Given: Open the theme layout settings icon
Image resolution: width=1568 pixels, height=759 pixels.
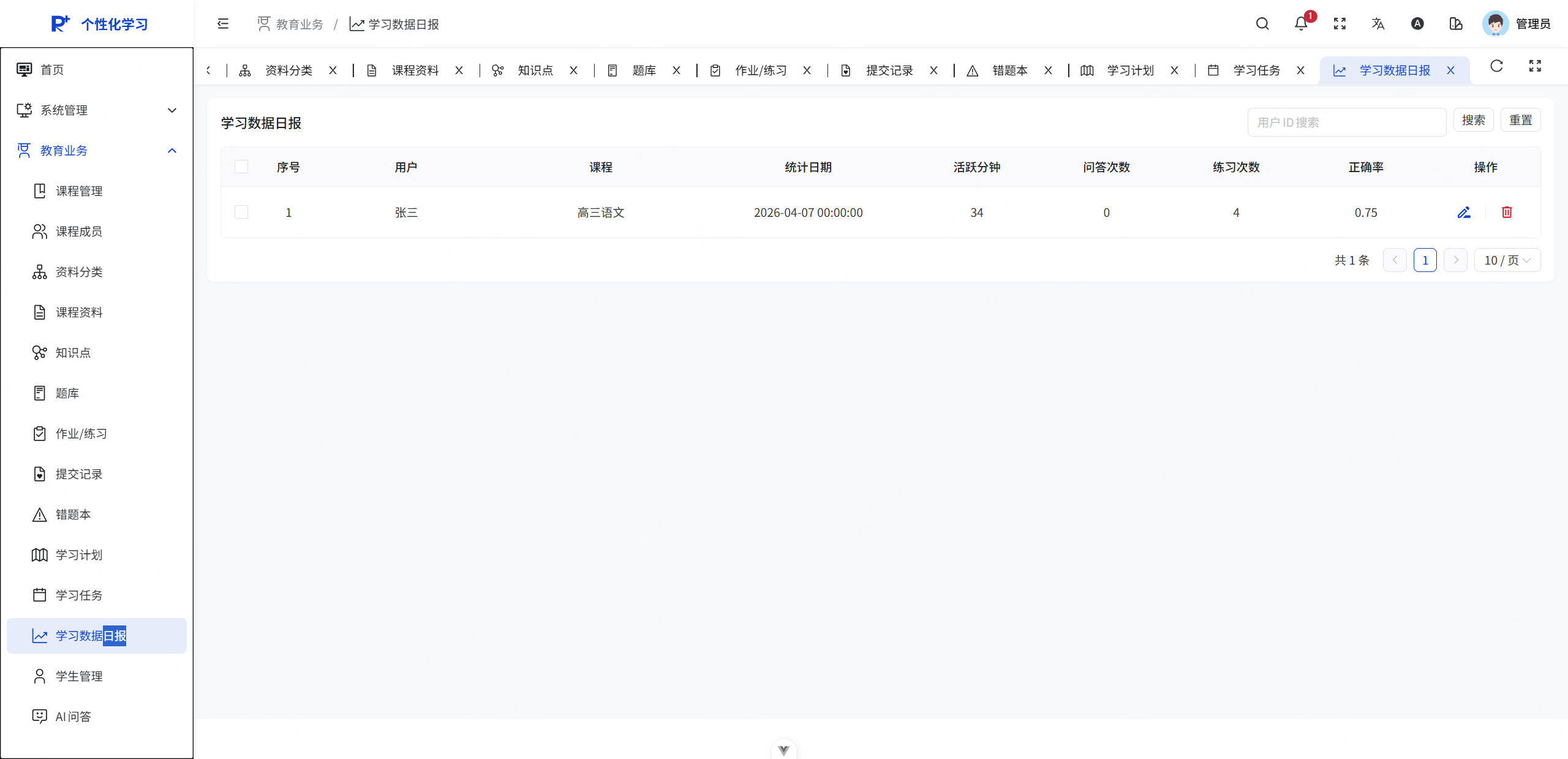Looking at the screenshot, I should [1456, 24].
